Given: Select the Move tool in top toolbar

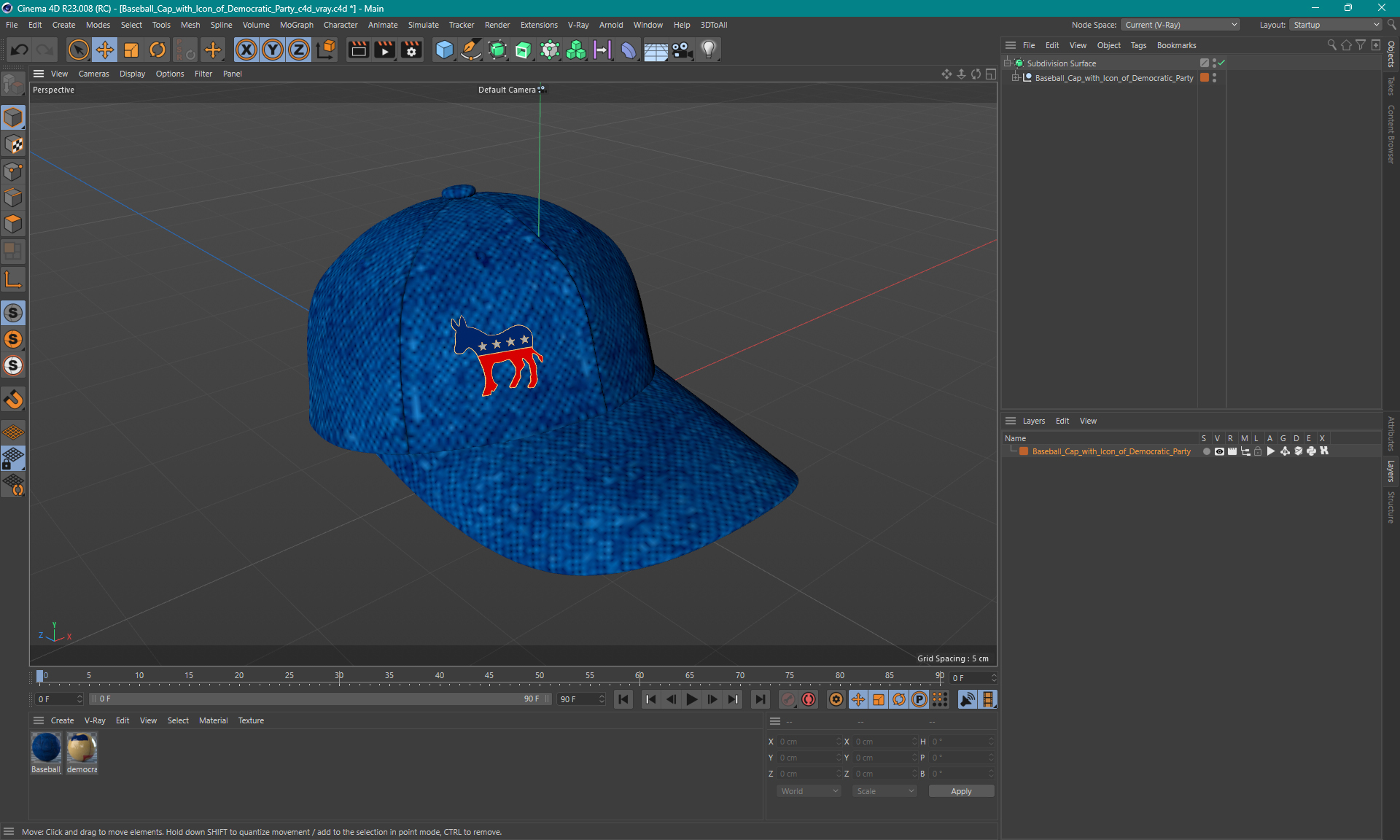Looking at the screenshot, I should [x=105, y=50].
